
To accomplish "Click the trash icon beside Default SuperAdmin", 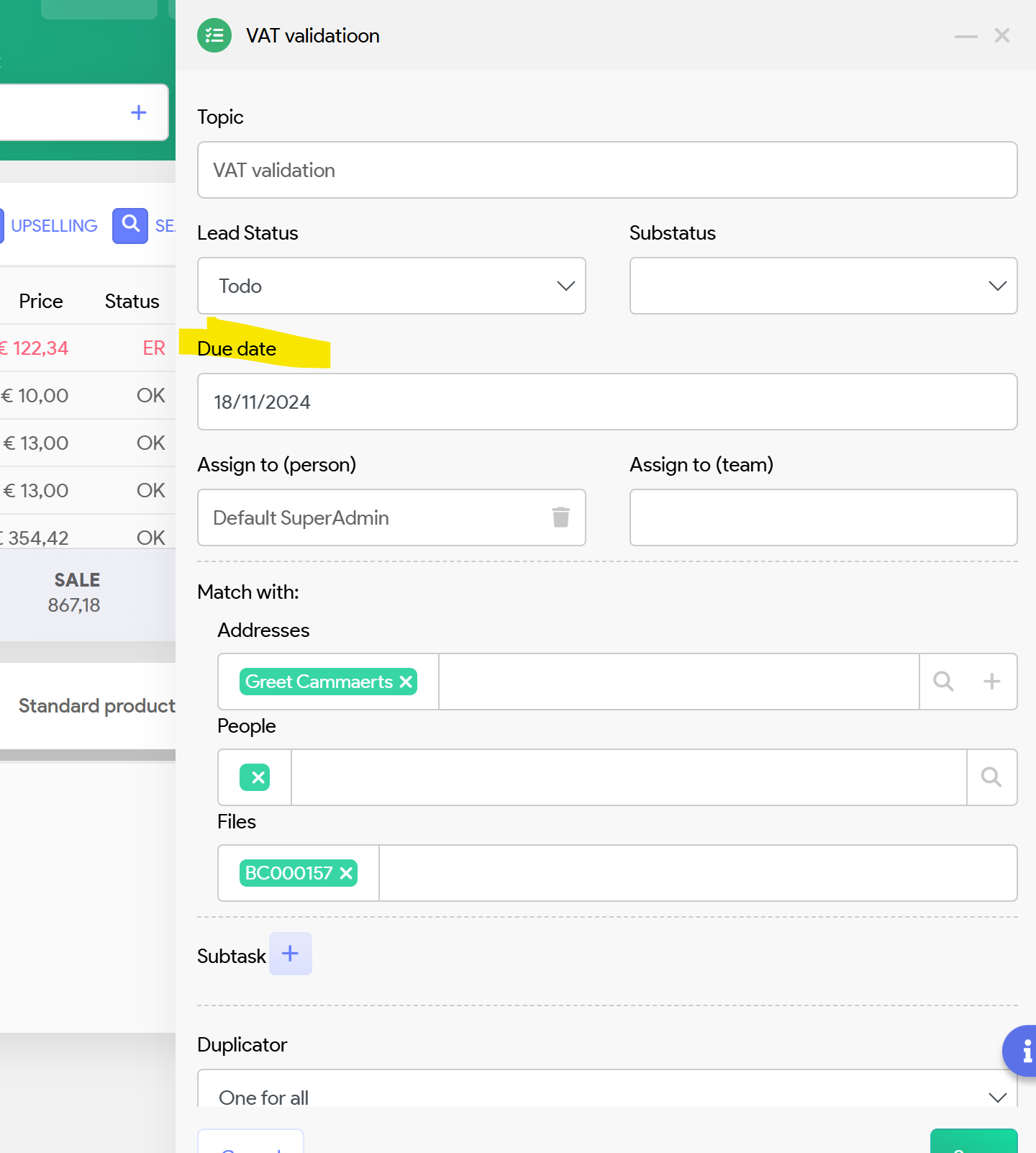I will pyautogui.click(x=560, y=517).
